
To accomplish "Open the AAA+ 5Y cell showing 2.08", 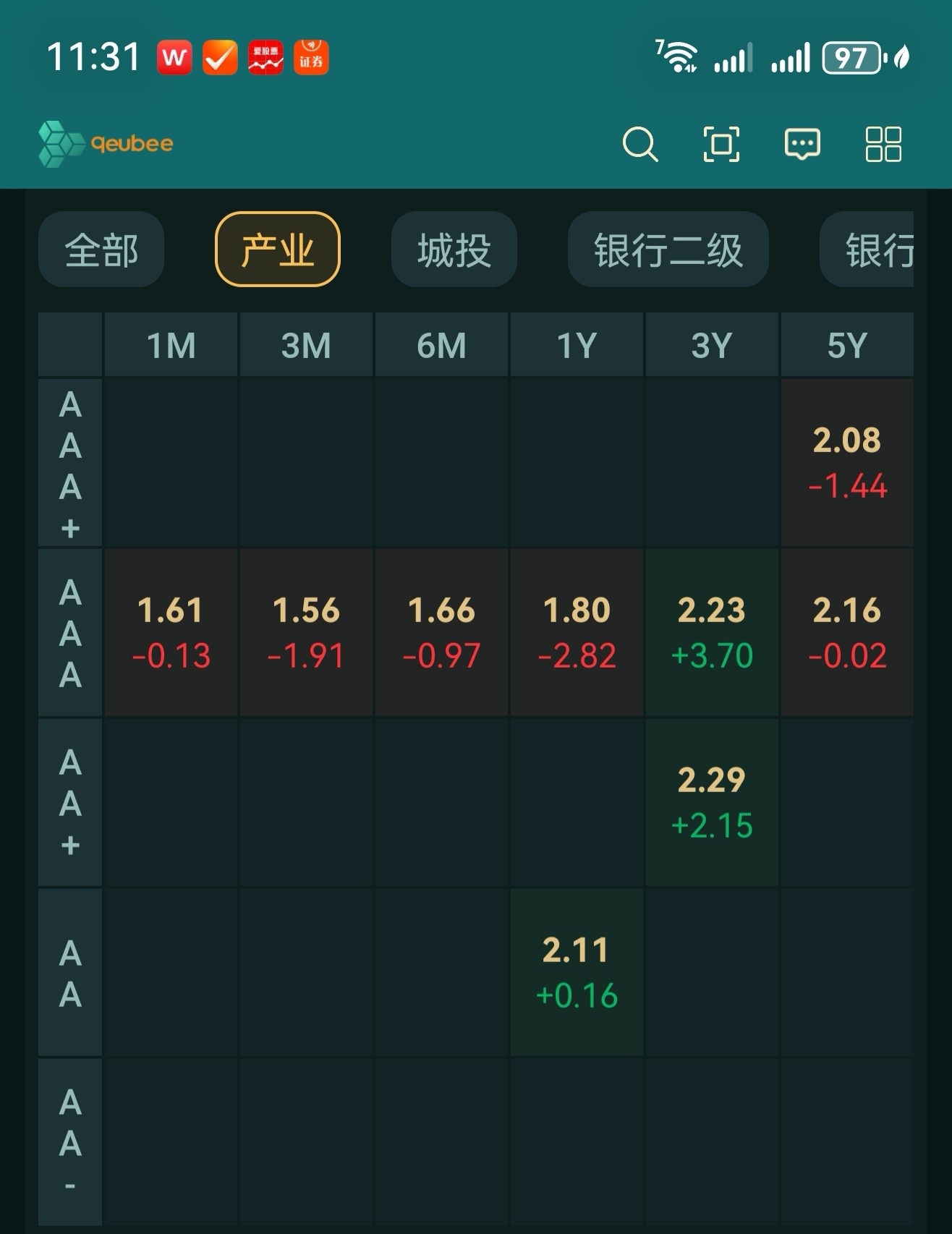I will click(847, 463).
